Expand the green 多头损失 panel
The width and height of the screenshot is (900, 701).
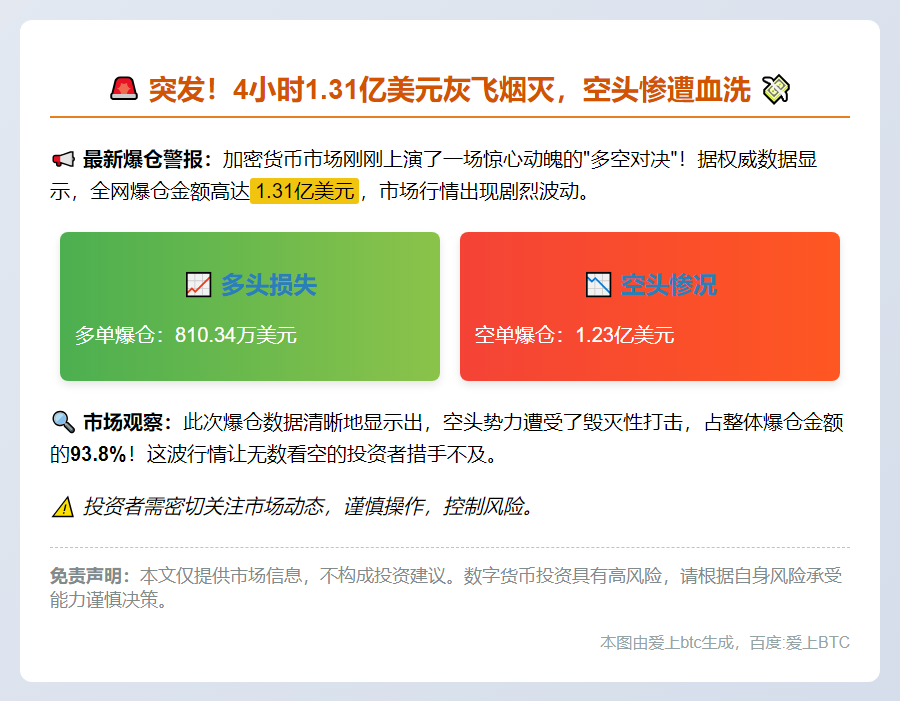coord(250,306)
